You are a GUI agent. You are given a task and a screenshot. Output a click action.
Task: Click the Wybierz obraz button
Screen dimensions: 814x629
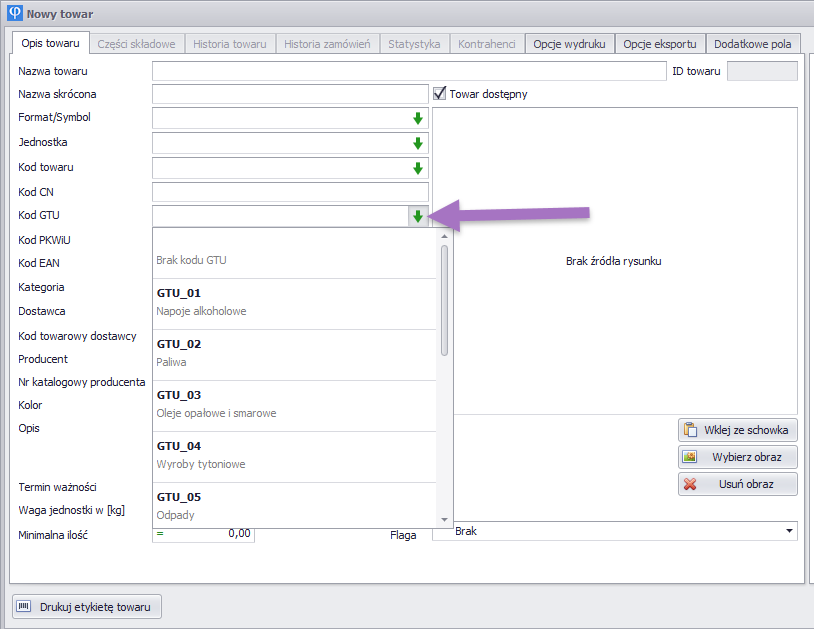click(738, 457)
